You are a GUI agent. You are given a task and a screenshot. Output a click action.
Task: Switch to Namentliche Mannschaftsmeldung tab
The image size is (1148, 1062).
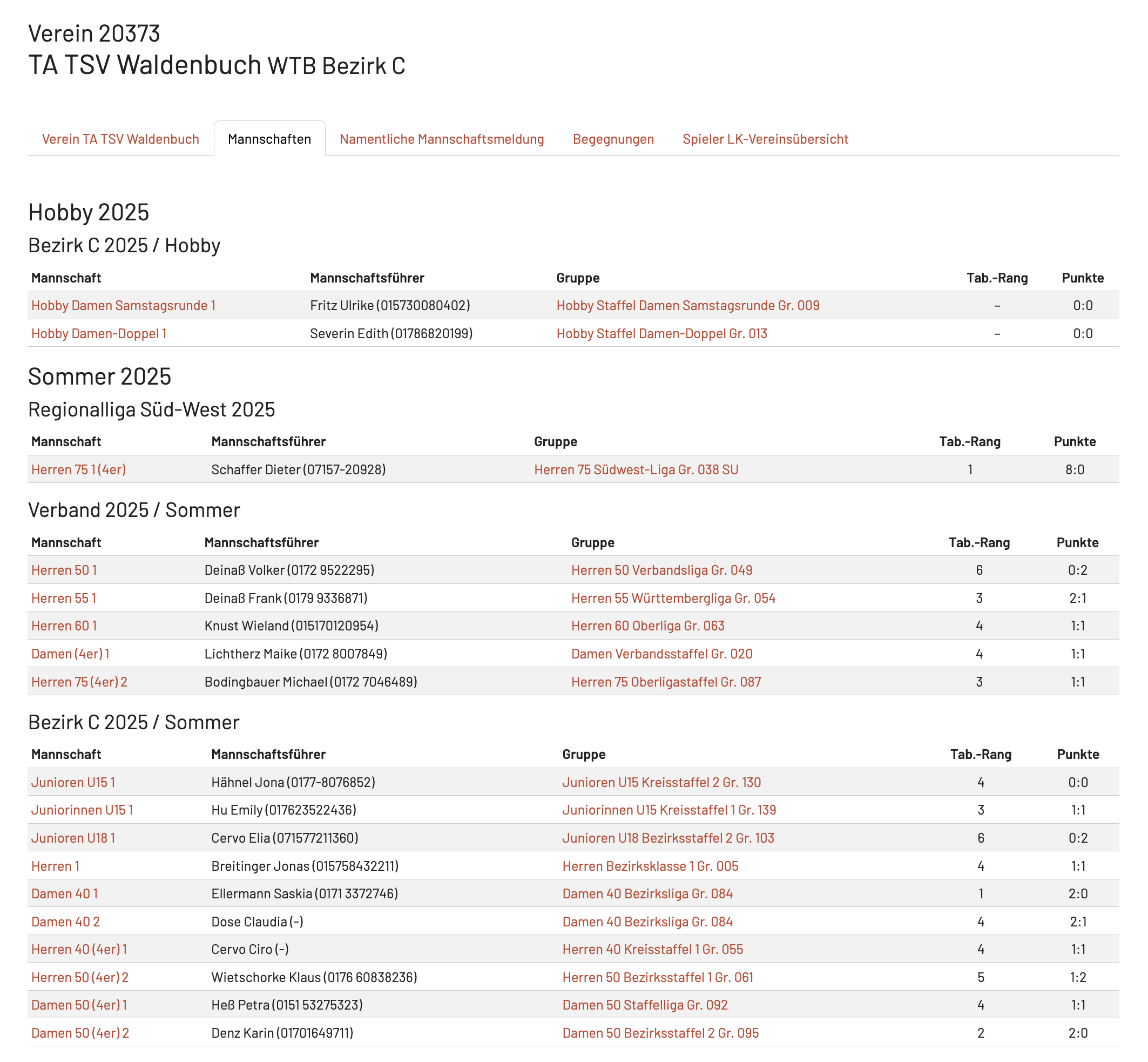(441, 139)
